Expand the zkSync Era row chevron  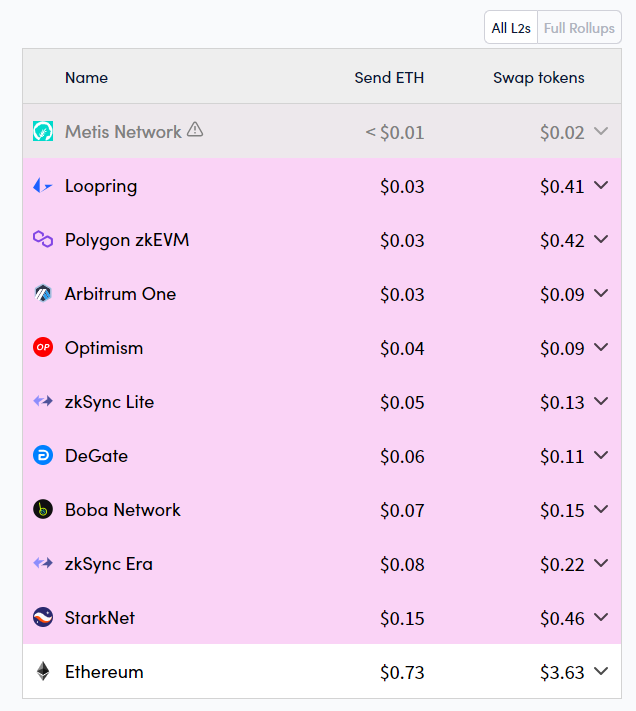point(601,563)
